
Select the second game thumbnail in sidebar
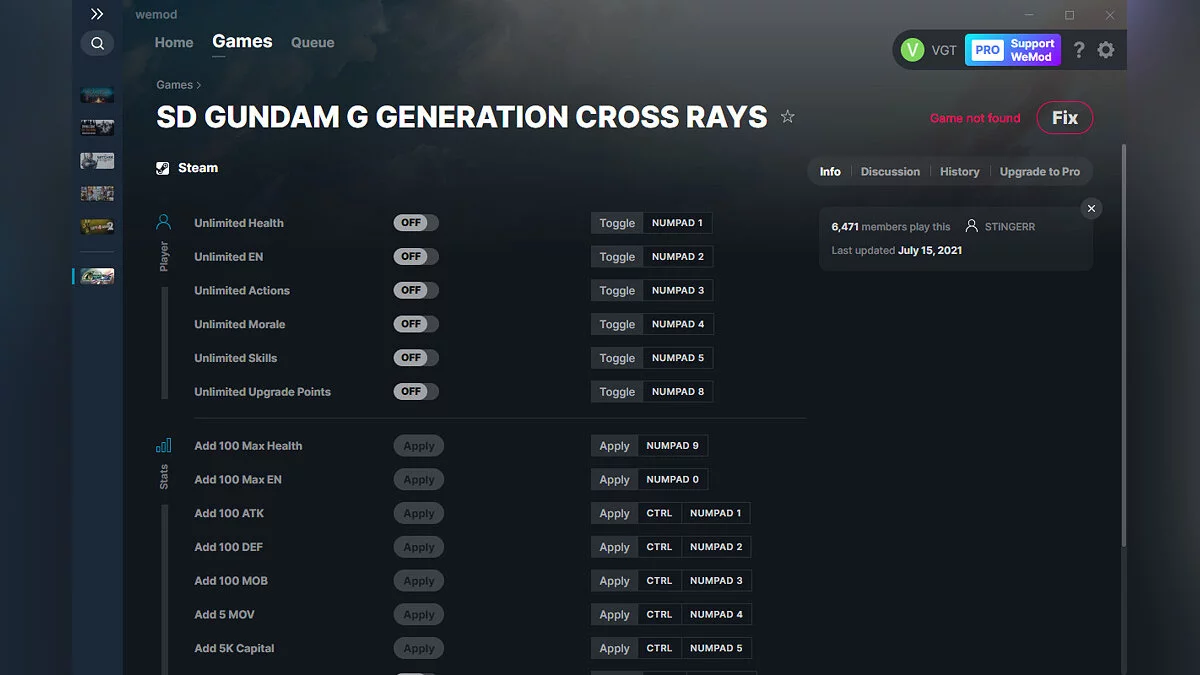97,128
